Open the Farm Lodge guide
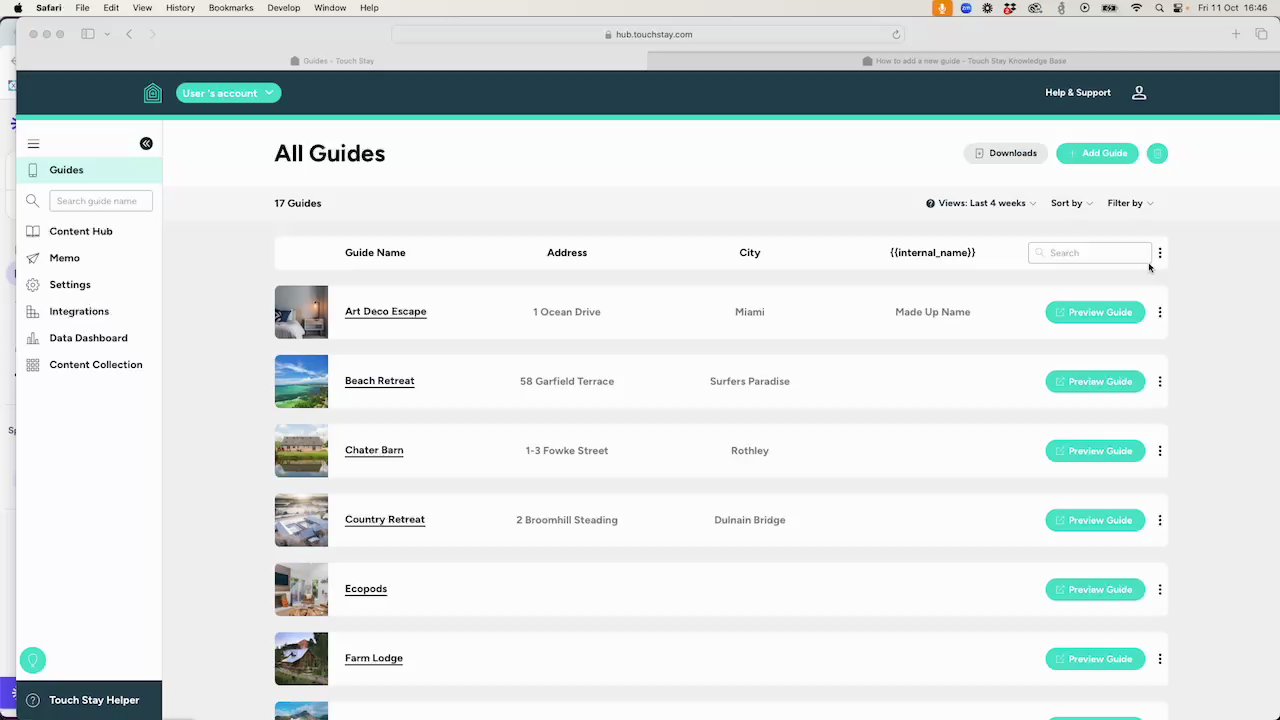This screenshot has height=720, width=1280. [x=374, y=658]
